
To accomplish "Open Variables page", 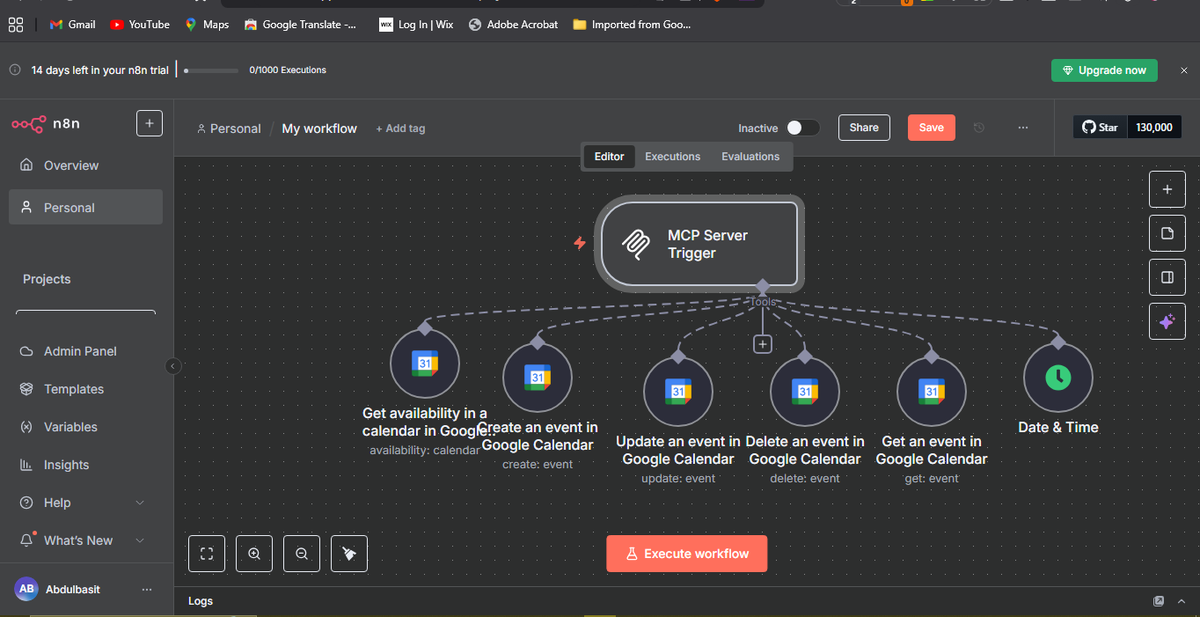I will (x=85, y=427).
